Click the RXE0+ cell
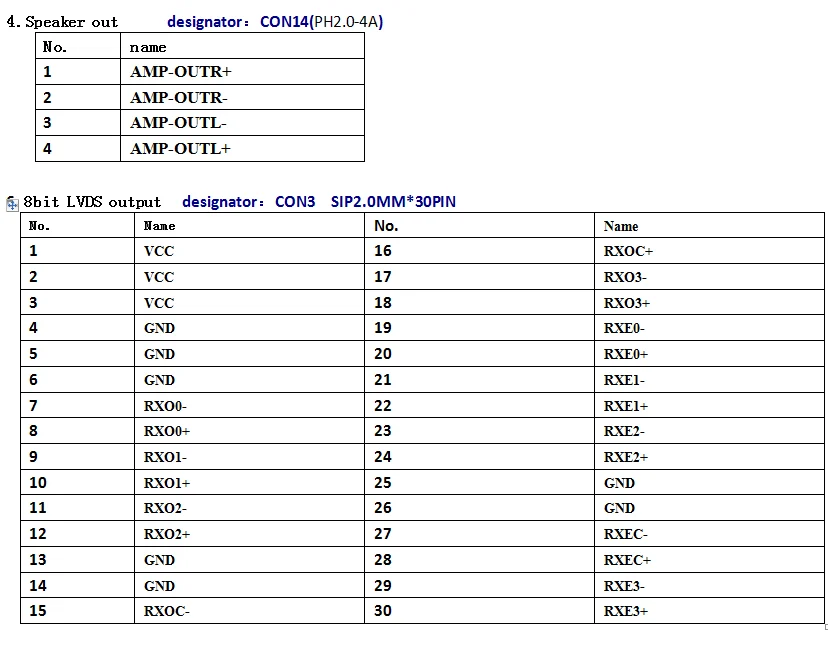The image size is (828, 649). coord(709,354)
